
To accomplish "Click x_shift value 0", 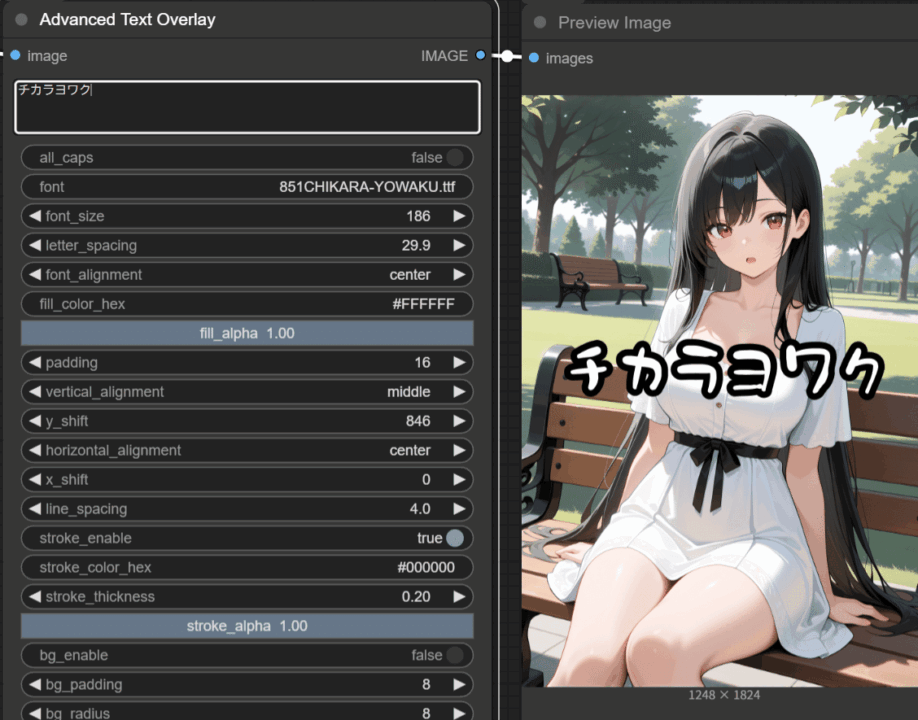I will pos(426,479).
